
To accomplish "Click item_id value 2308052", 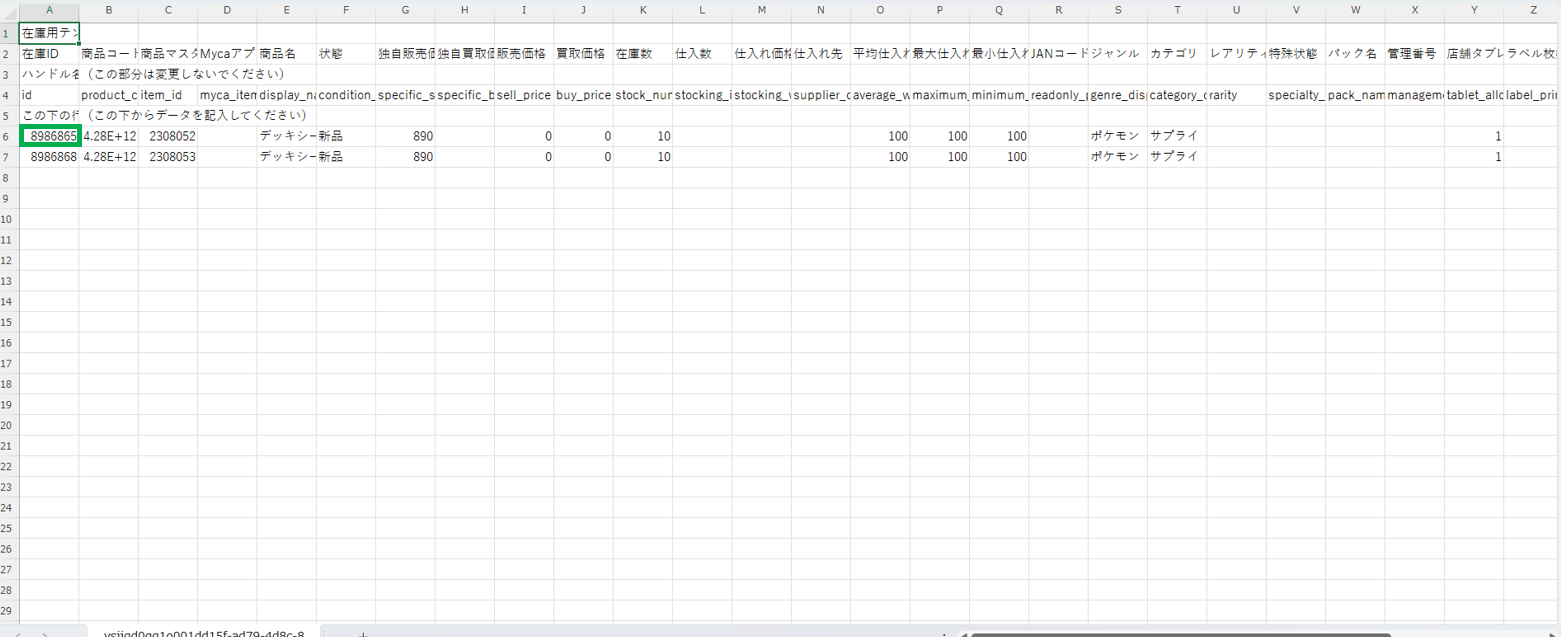I will click(168, 135).
